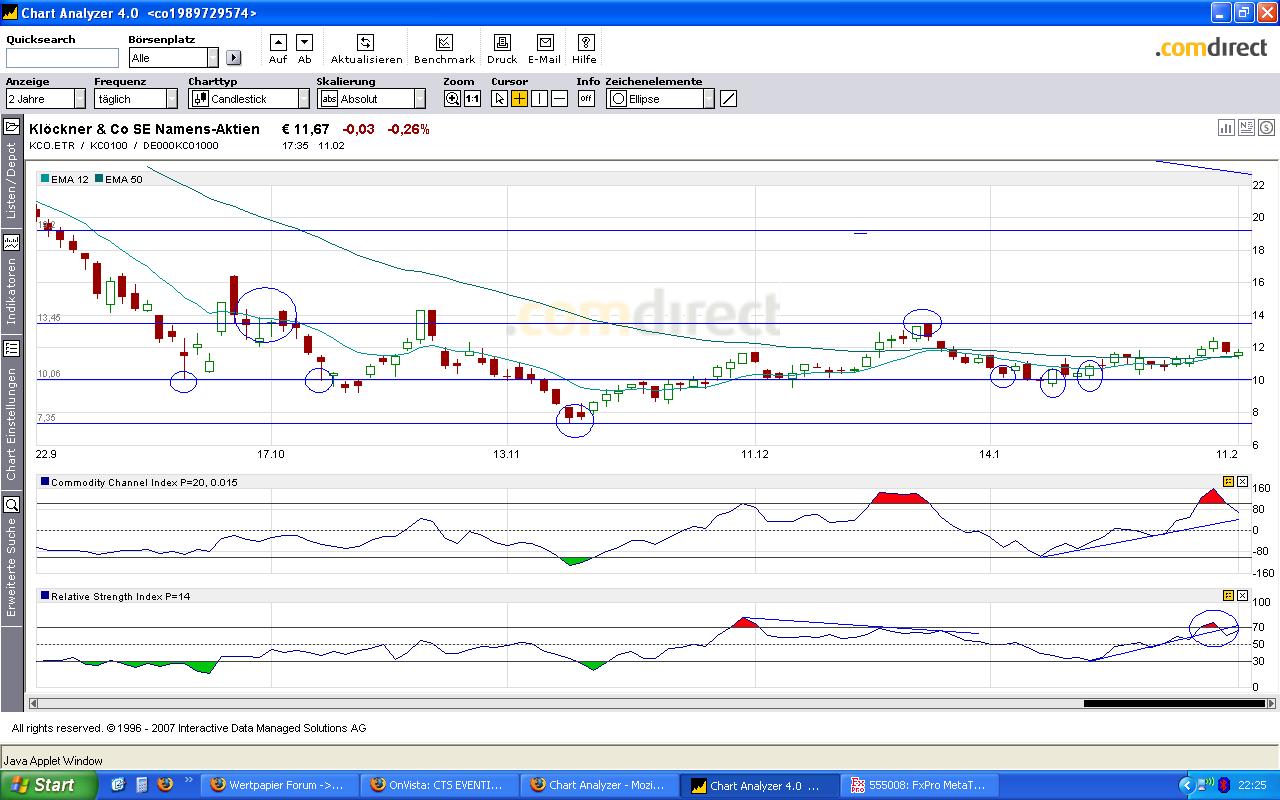Open the Anzeige dropdown showing 2 Jahre
This screenshot has height=800, width=1280.
[x=46, y=98]
